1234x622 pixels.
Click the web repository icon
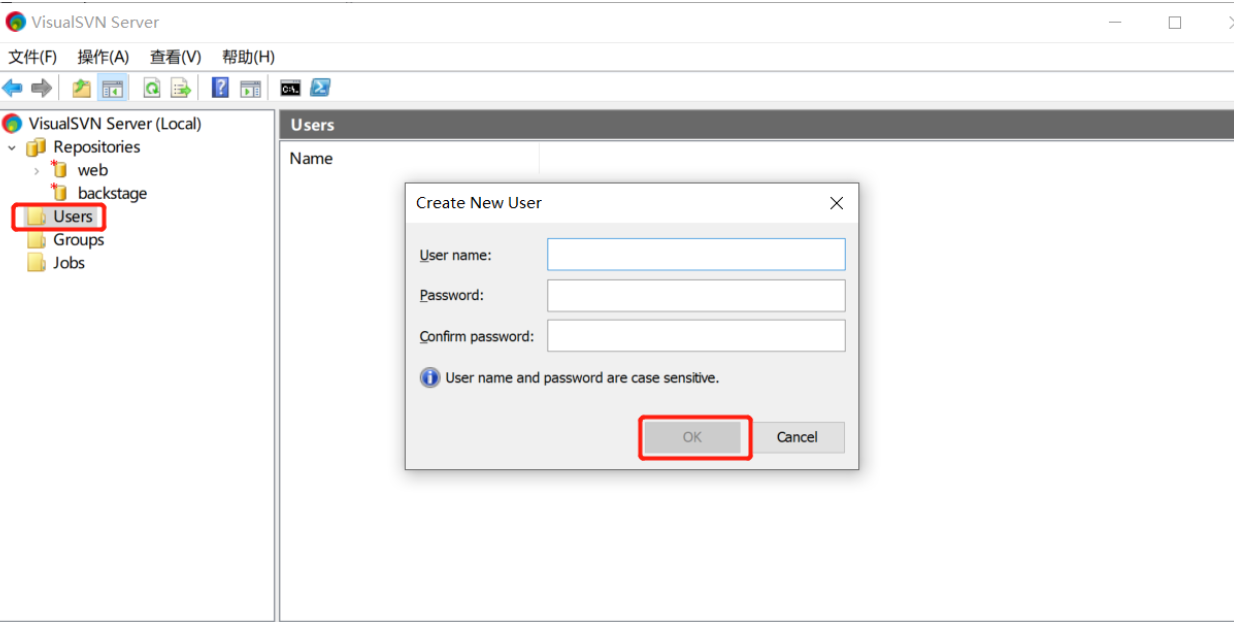click(x=60, y=170)
